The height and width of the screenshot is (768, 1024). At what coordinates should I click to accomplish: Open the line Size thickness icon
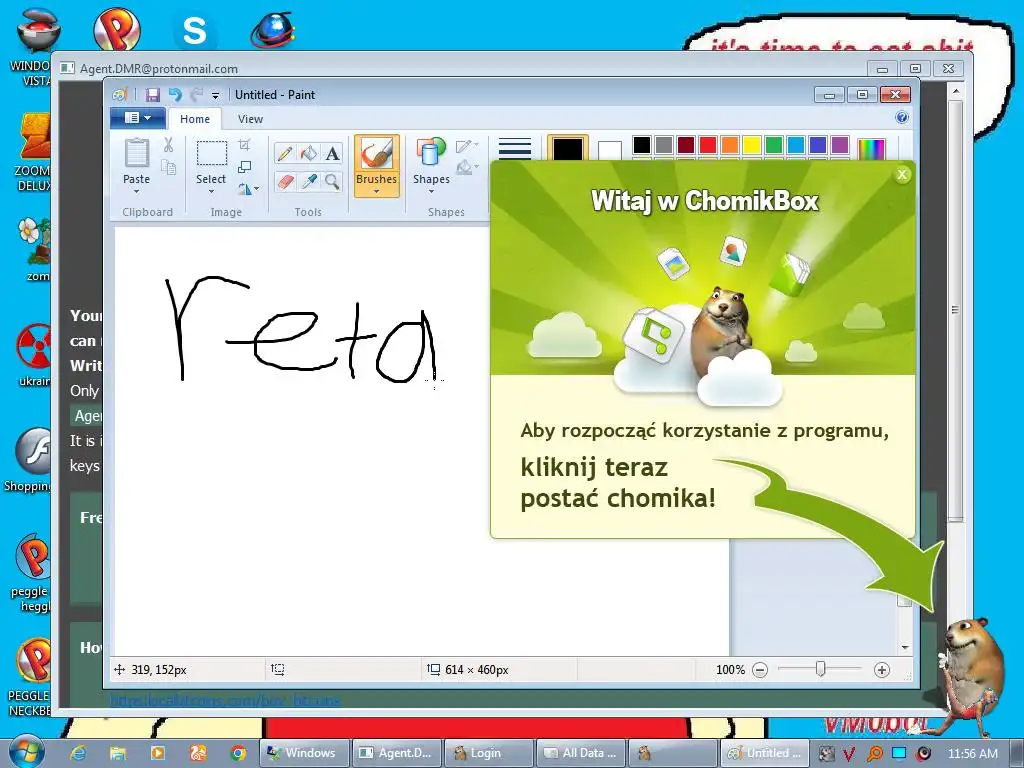tap(515, 148)
